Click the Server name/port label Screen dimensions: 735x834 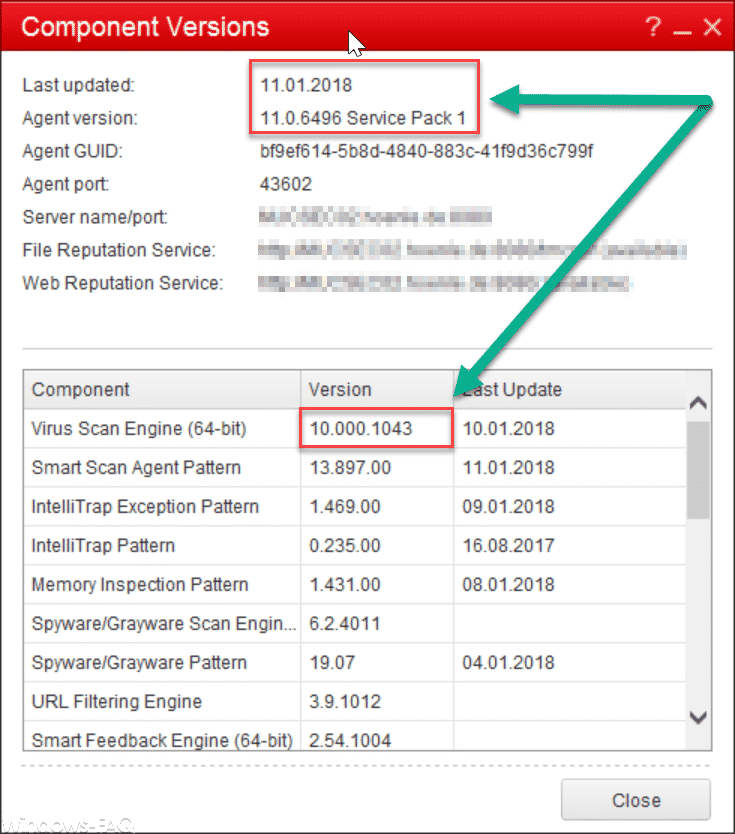[95, 217]
